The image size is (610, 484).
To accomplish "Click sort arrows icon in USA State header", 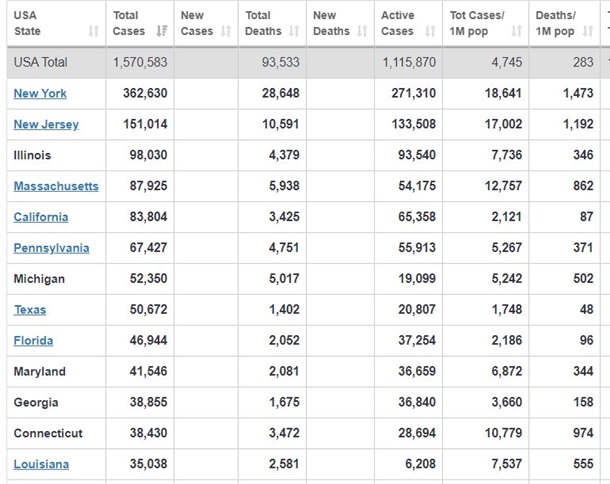I will click(93, 32).
